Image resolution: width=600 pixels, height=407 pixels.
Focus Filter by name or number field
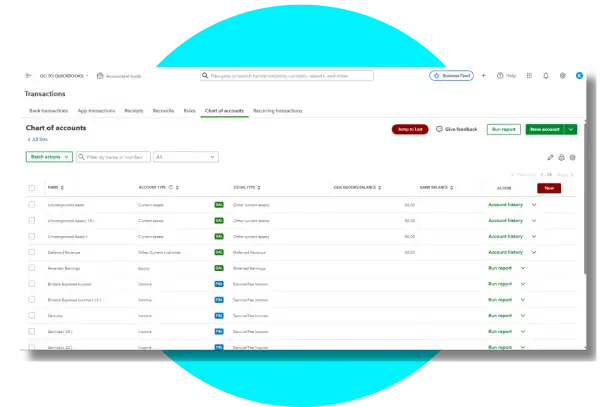[x=114, y=157]
